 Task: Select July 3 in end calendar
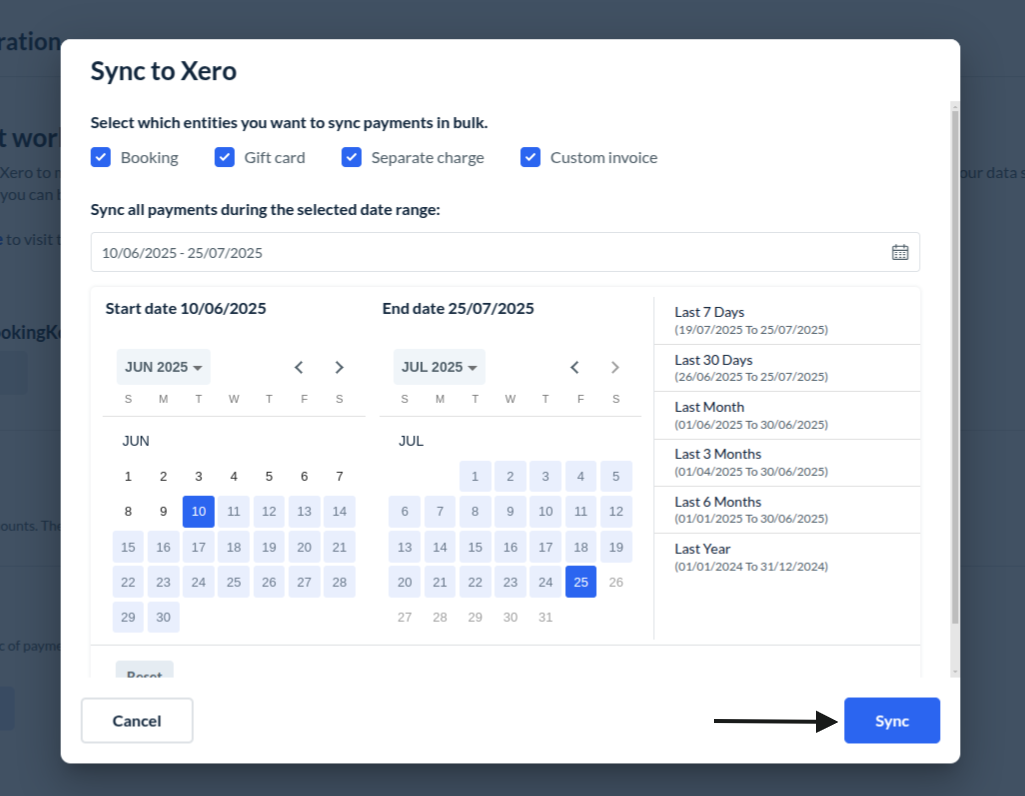(545, 476)
